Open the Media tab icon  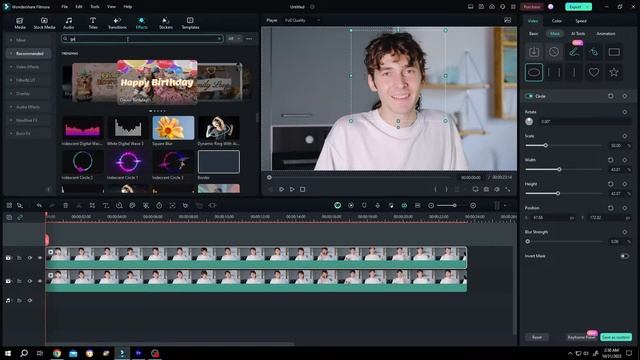pyautogui.click(x=20, y=23)
